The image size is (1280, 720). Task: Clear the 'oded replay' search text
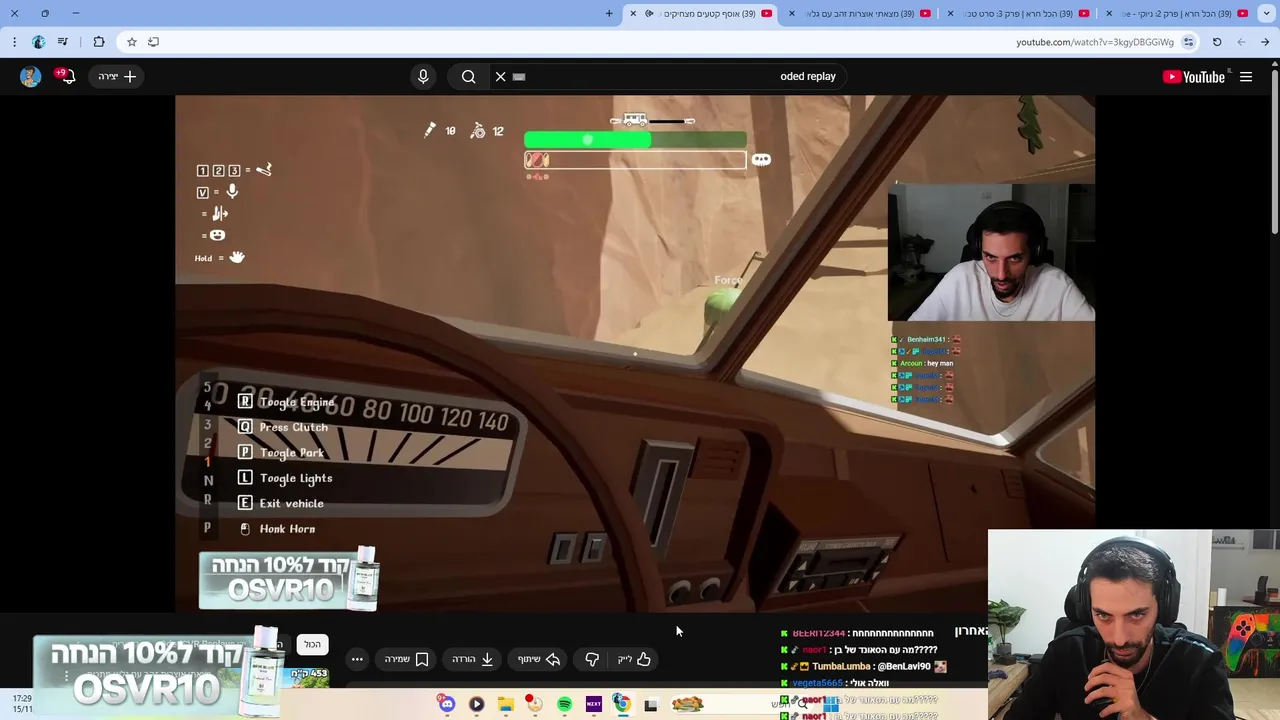[x=501, y=76]
